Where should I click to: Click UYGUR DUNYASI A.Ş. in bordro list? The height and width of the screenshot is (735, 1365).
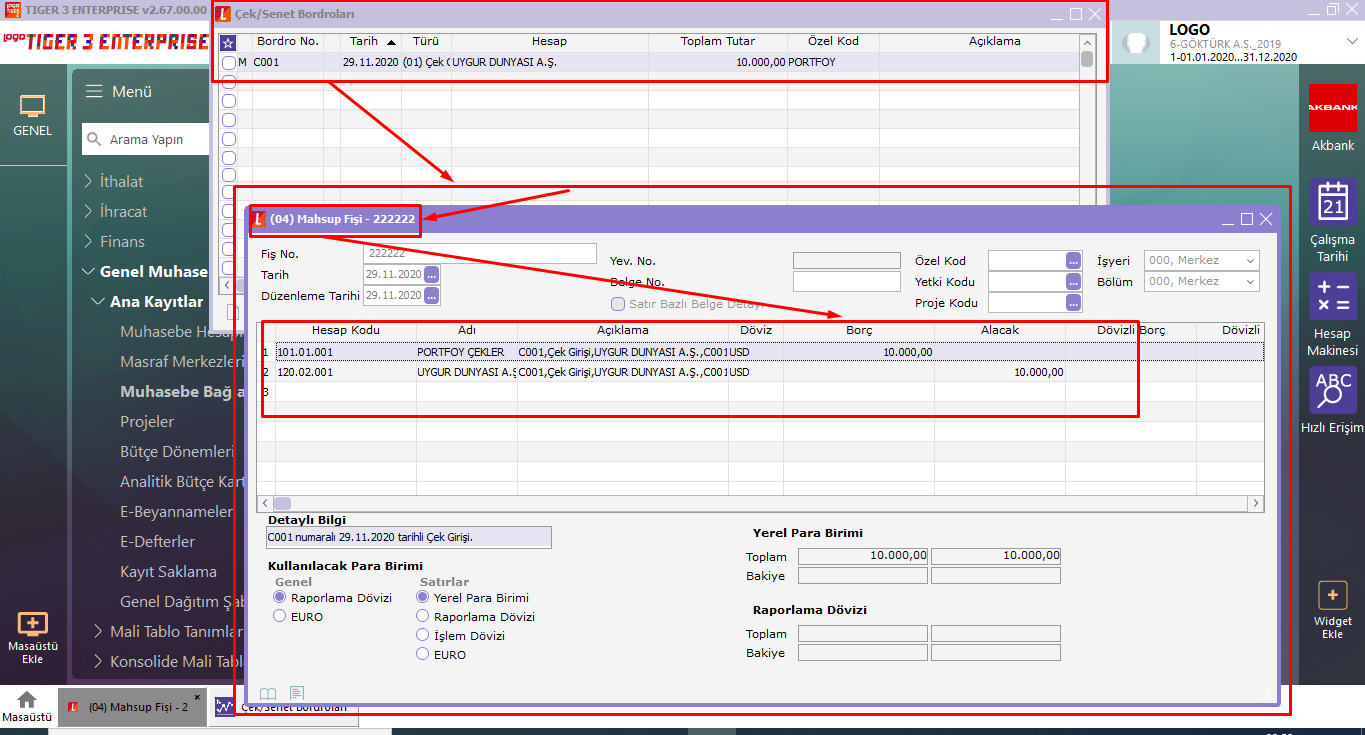click(x=504, y=62)
